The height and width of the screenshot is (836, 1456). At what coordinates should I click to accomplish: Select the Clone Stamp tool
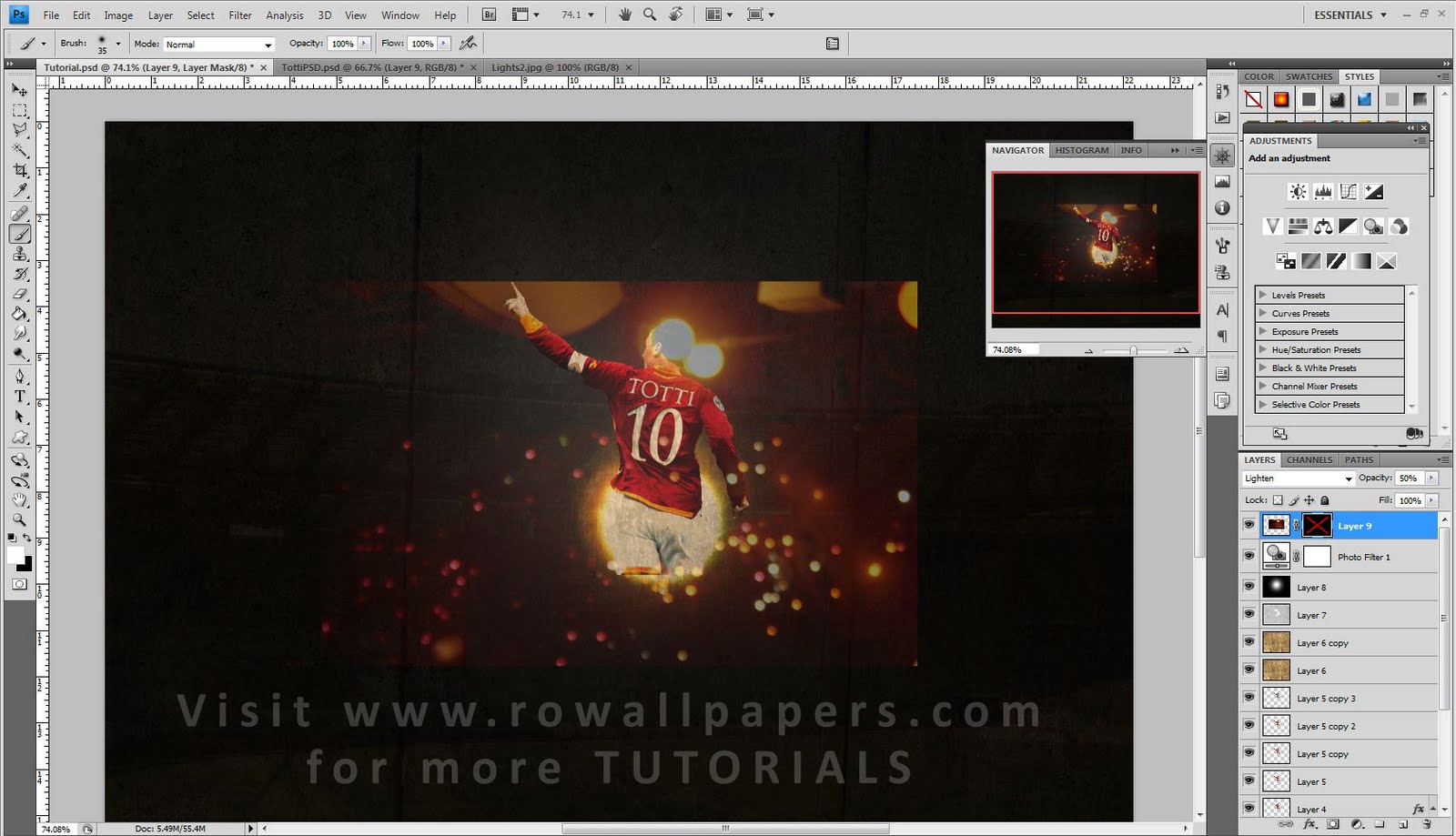(x=19, y=254)
